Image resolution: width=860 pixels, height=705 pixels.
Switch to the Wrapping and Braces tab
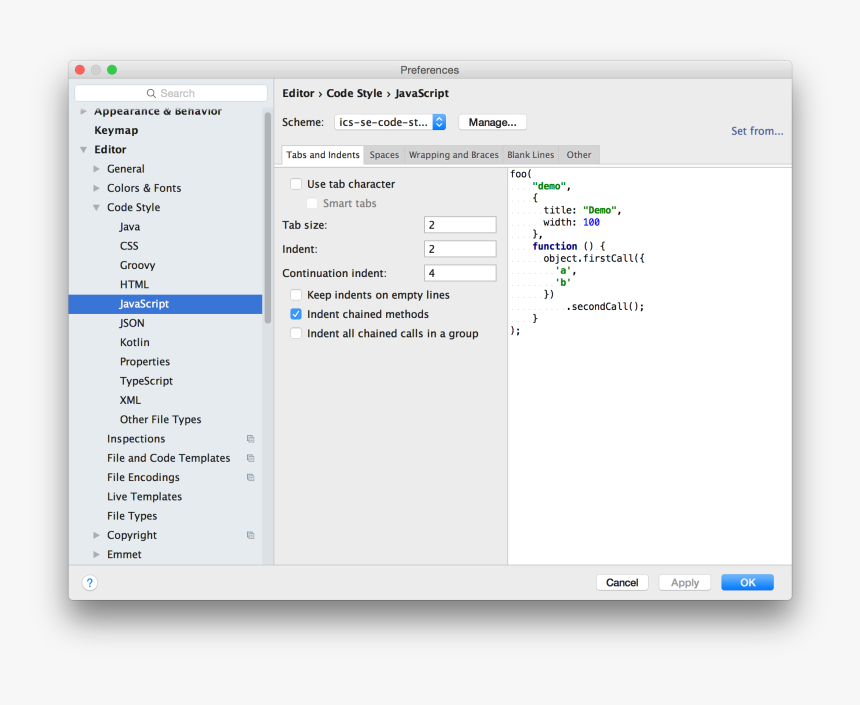point(453,155)
